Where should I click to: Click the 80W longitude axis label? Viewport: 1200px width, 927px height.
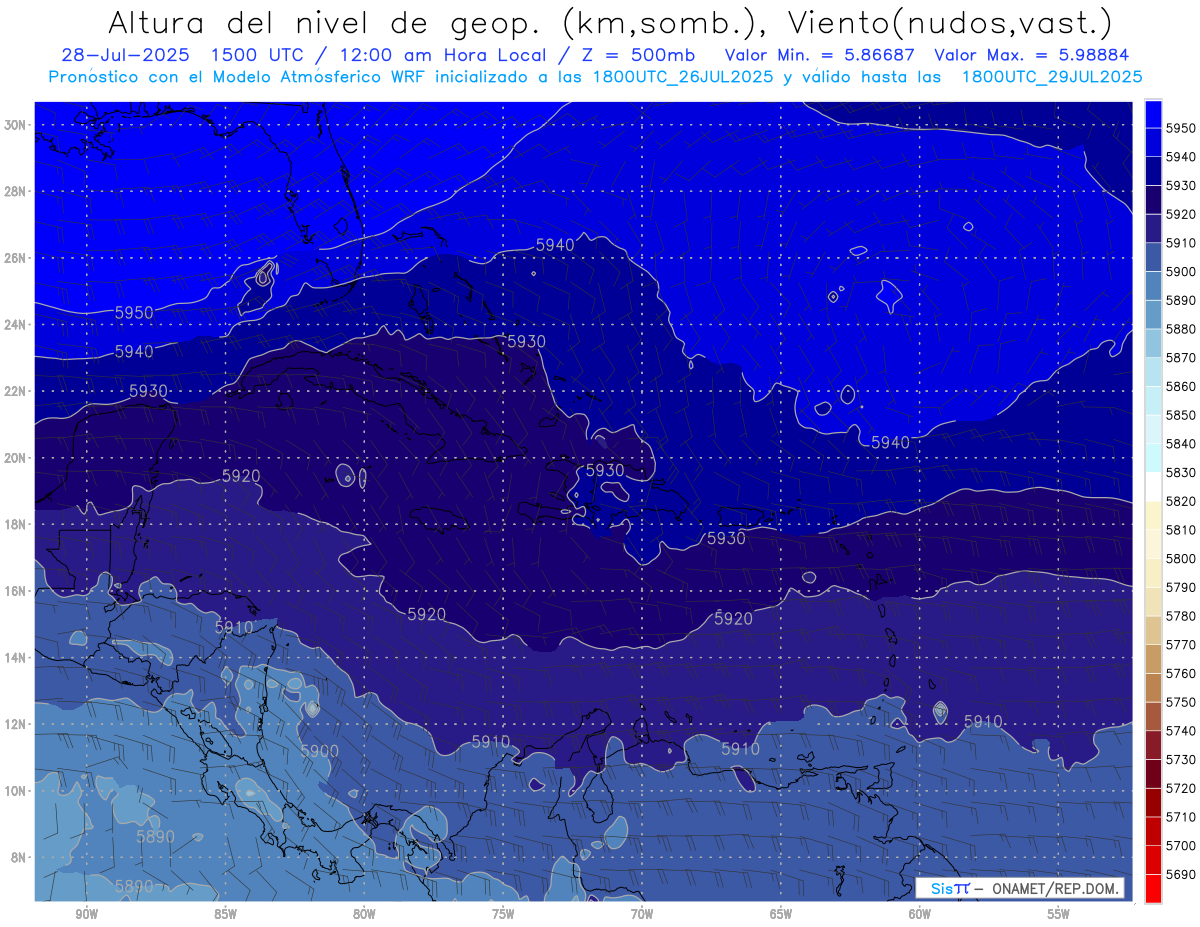[364, 915]
